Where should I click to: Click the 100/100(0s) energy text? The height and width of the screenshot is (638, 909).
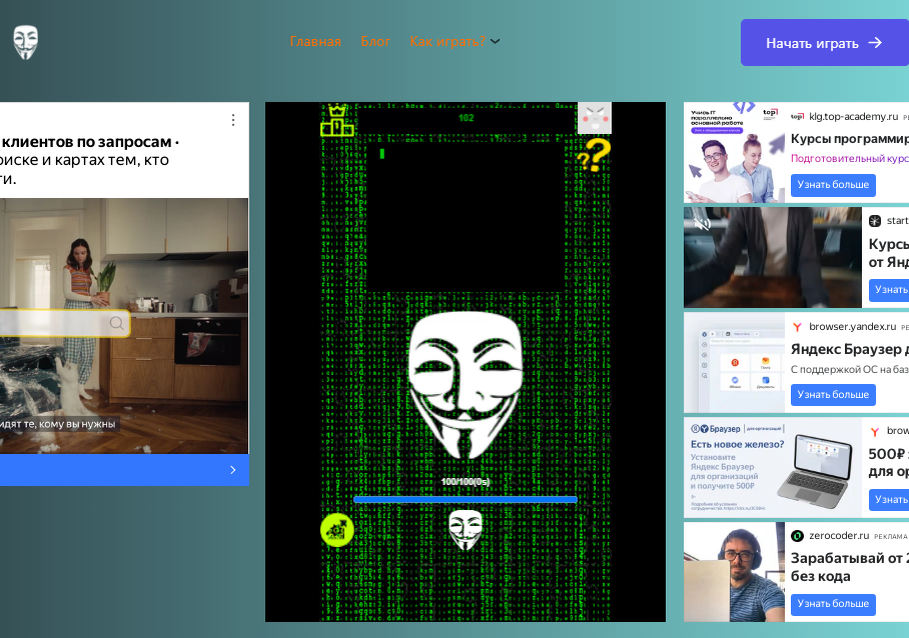[x=466, y=482]
